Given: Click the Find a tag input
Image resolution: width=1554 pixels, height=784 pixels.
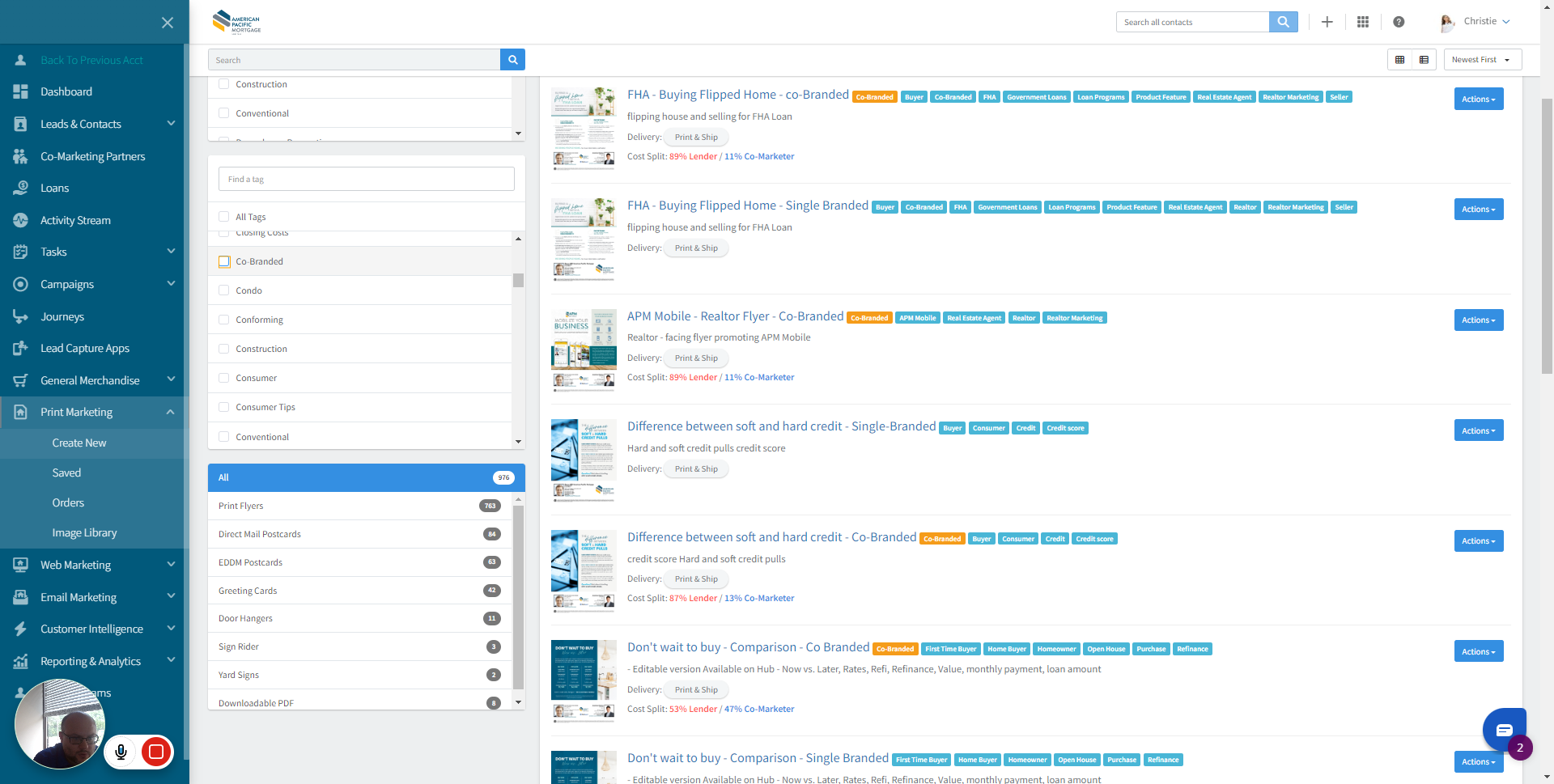Looking at the screenshot, I should [366, 179].
